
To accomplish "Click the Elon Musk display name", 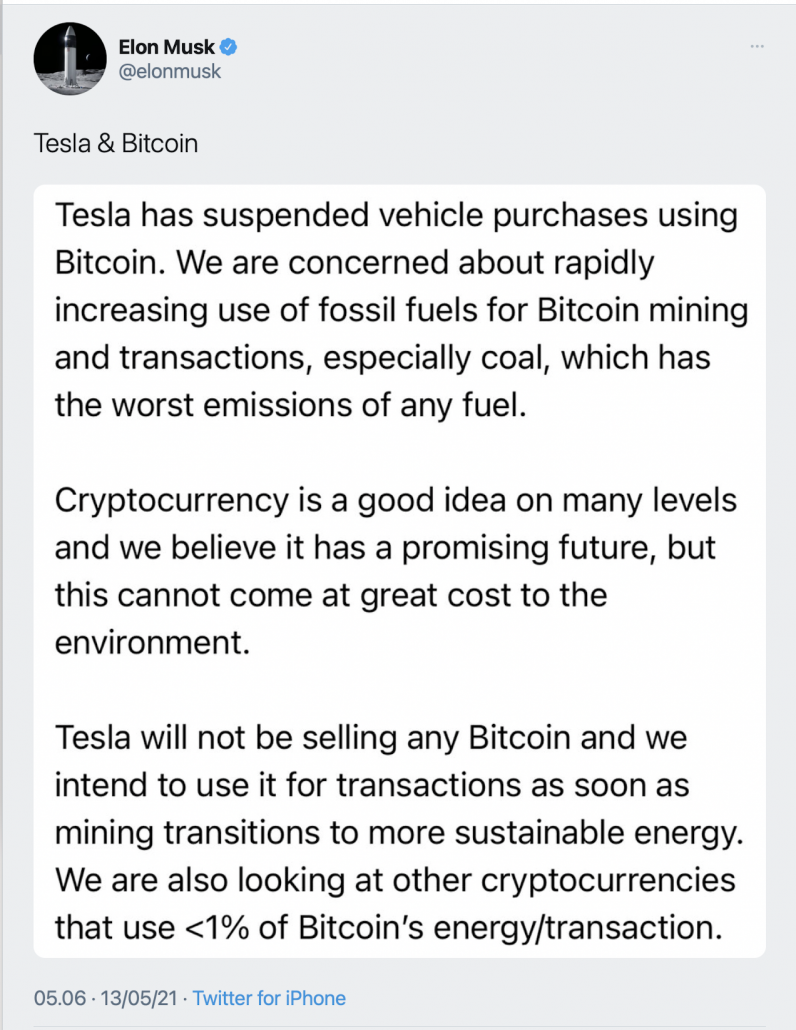I will (x=167, y=47).
